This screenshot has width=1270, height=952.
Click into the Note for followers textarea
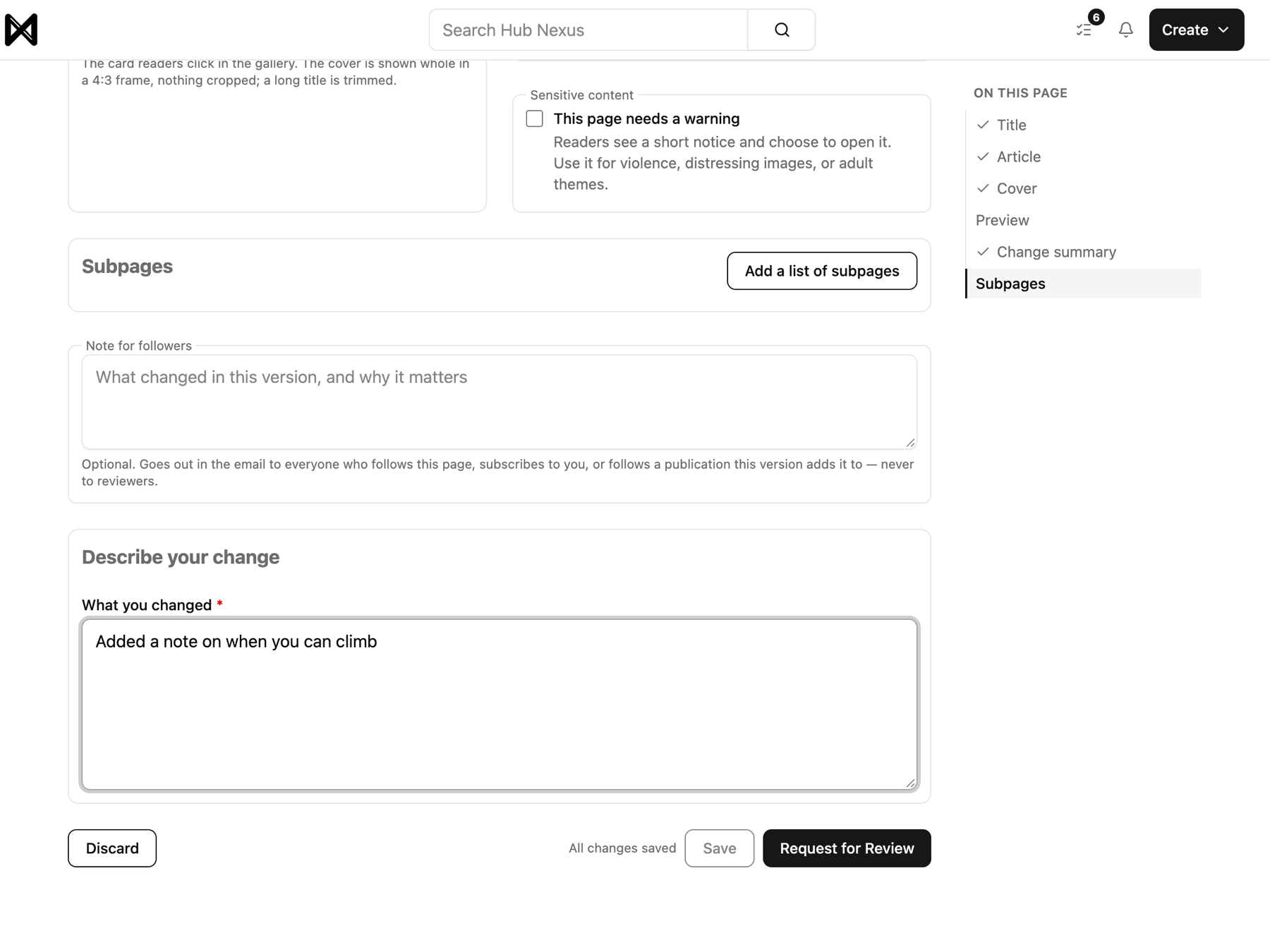point(500,402)
